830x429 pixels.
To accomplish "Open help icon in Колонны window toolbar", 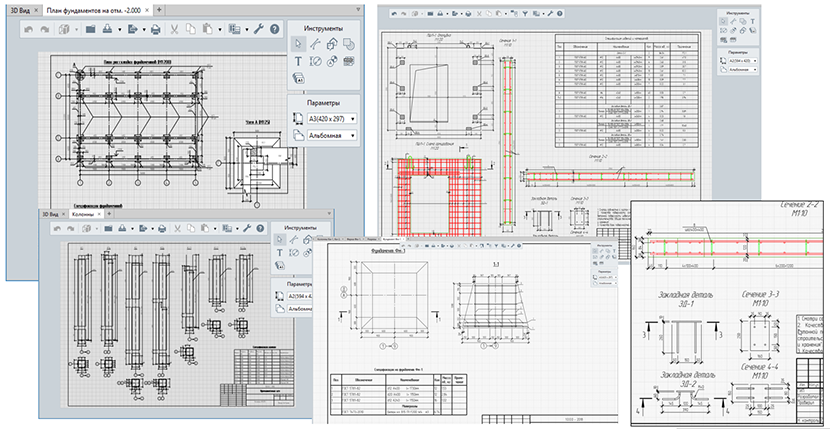I will 260,228.
